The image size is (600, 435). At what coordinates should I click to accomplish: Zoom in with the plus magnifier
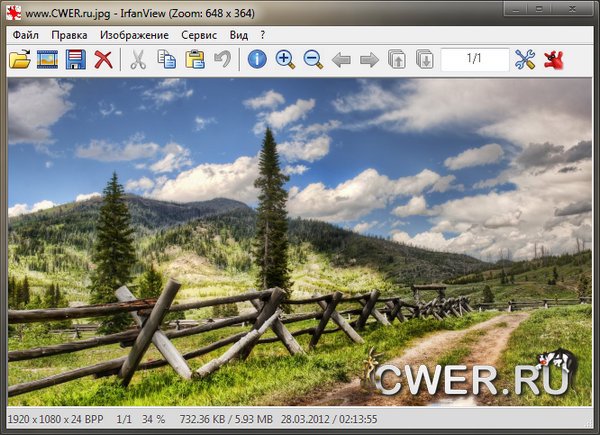(285, 59)
